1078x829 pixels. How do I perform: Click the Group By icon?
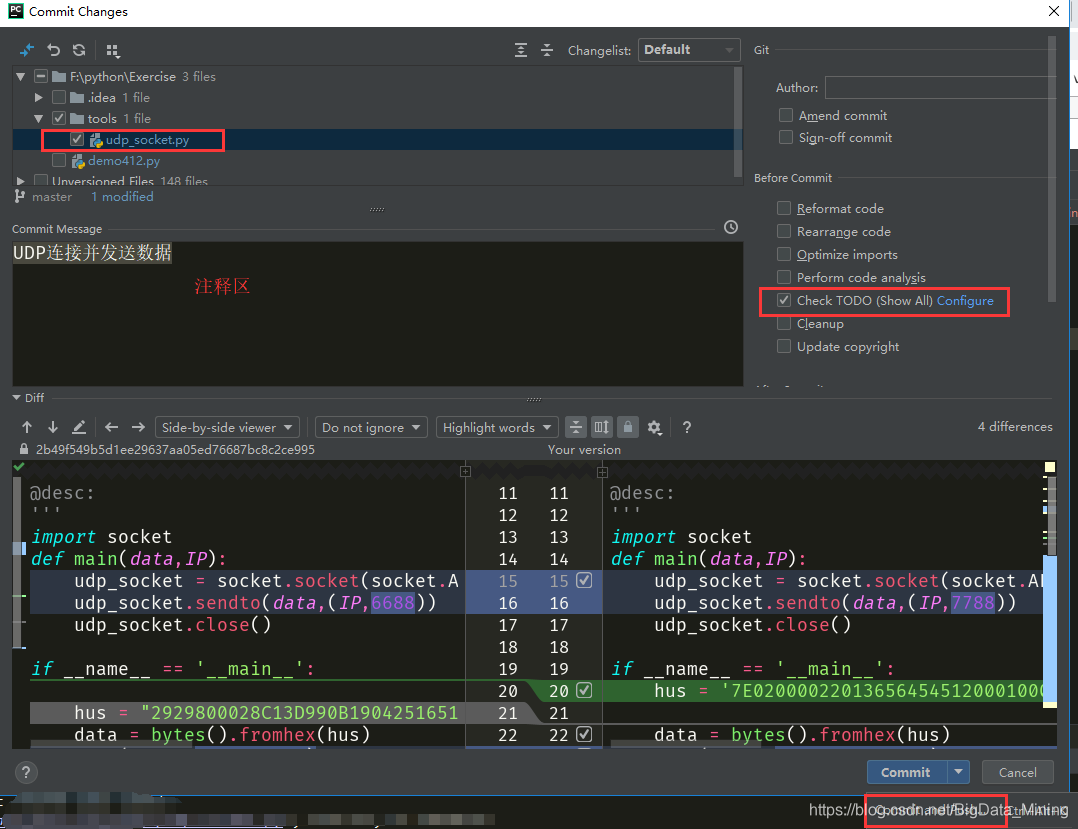pyautogui.click(x=113, y=50)
